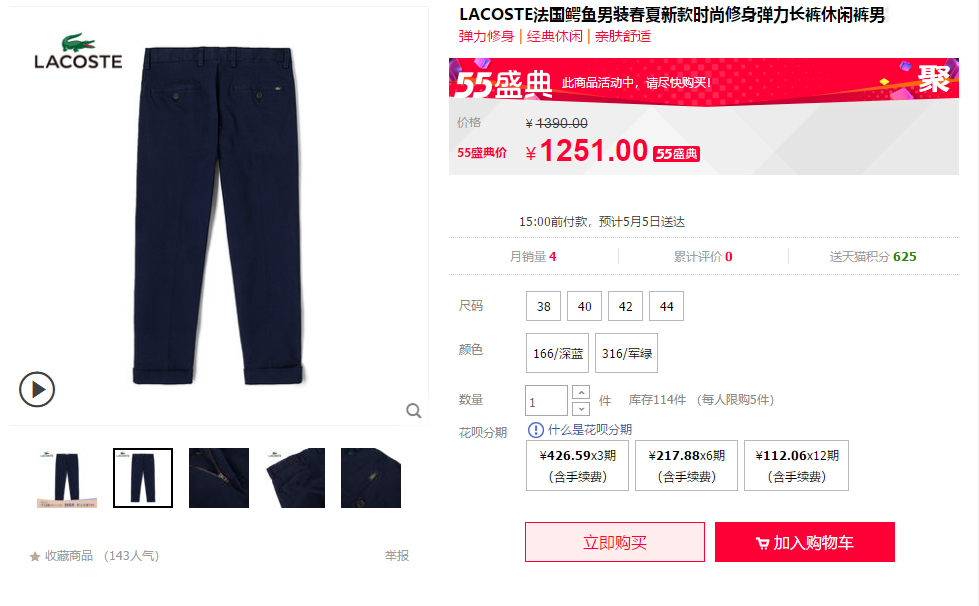Click the quantity input field
Image resolution: width=979 pixels, height=606 pixels.
coord(546,401)
